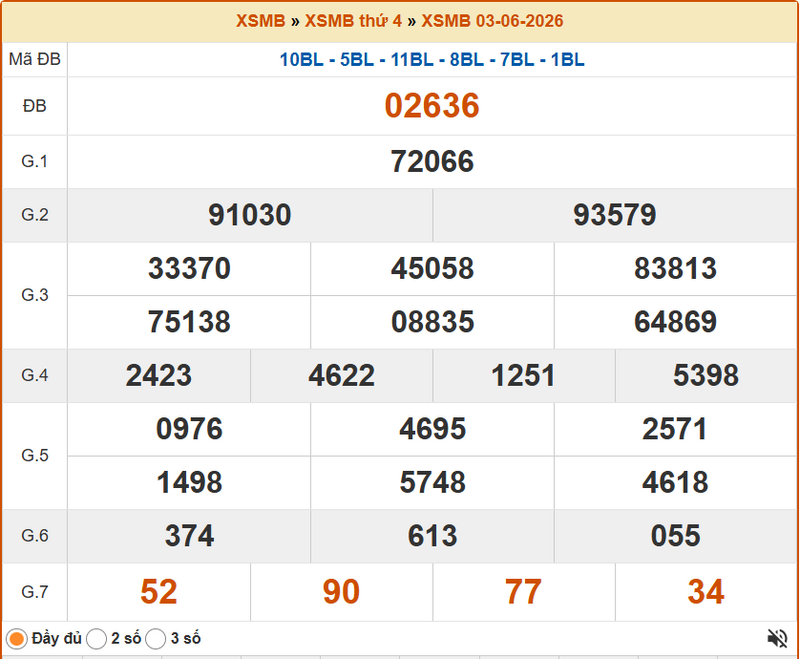Screen dimensions: 800x659
Task: Click the G.3 number 45058
Action: 432,268
